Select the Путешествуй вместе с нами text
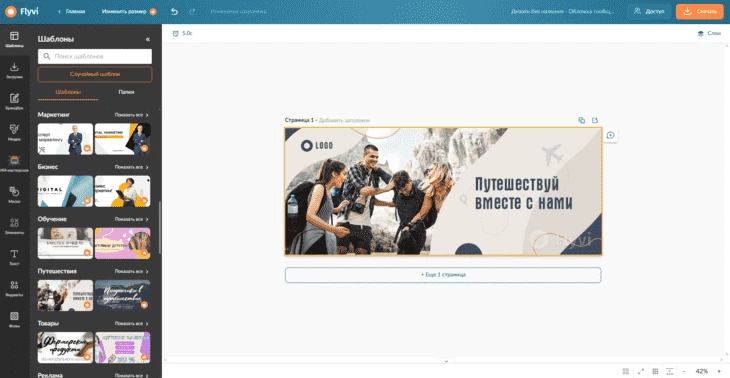730x378 pixels. [x=523, y=193]
